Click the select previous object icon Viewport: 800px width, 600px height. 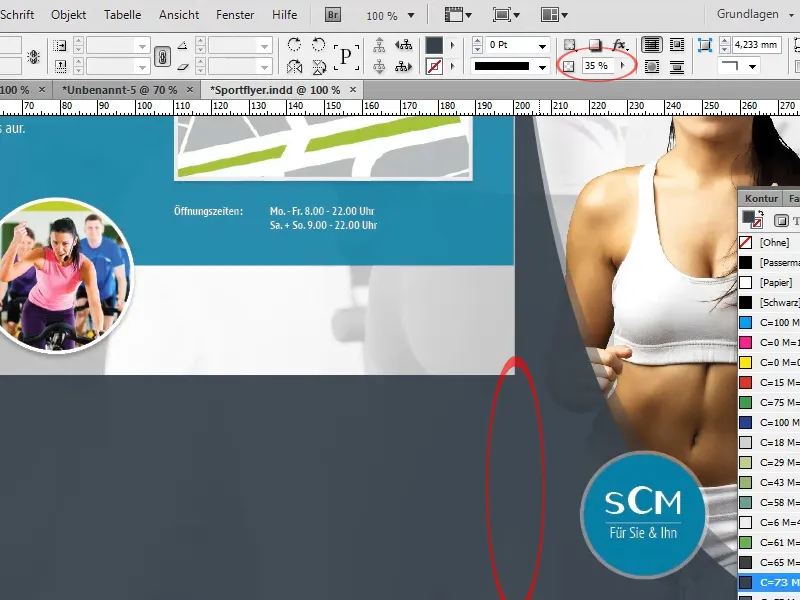point(404,45)
